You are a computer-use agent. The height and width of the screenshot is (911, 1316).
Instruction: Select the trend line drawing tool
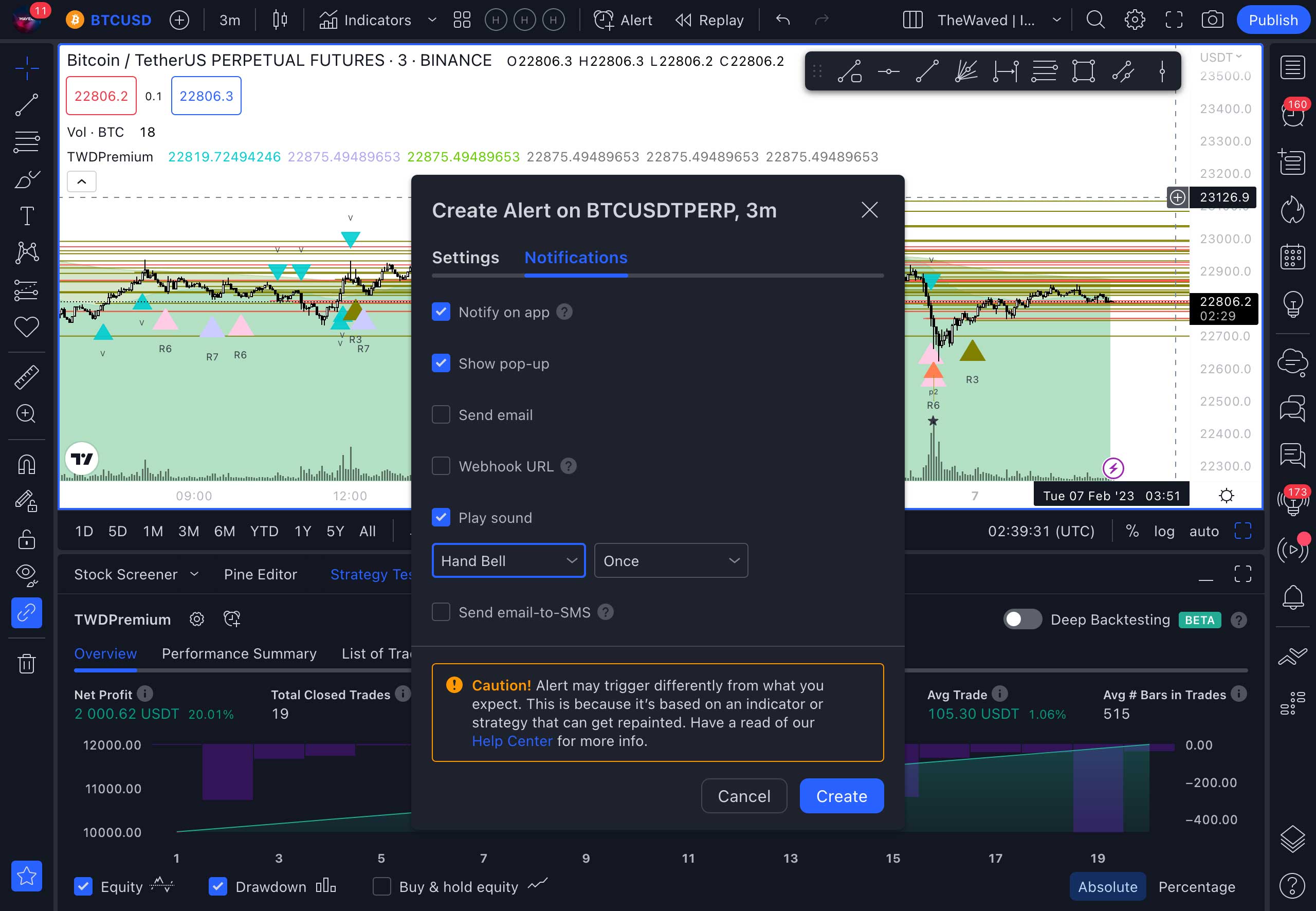point(26,105)
